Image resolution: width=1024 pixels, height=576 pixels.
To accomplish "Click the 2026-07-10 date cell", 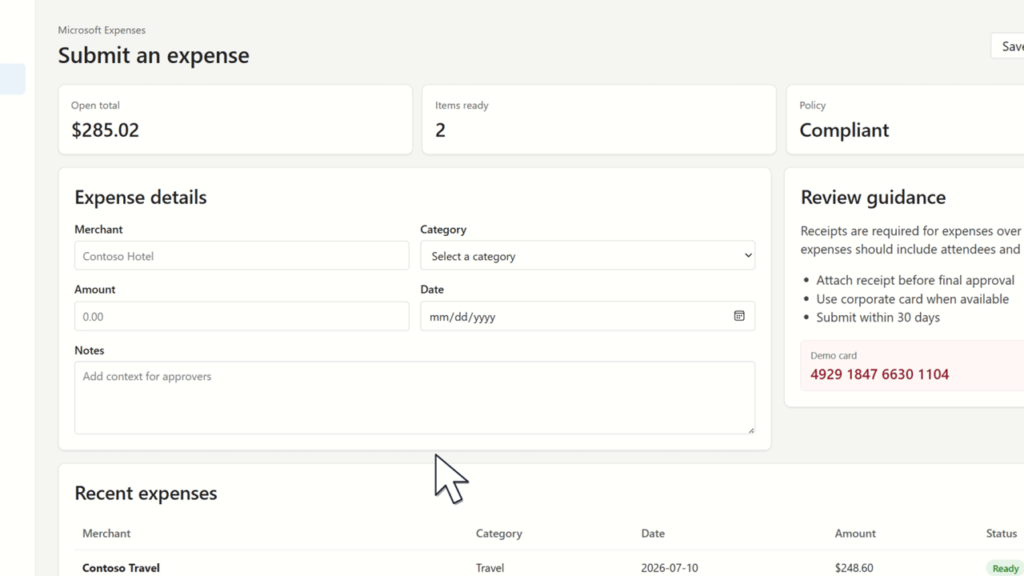I will 669,568.
